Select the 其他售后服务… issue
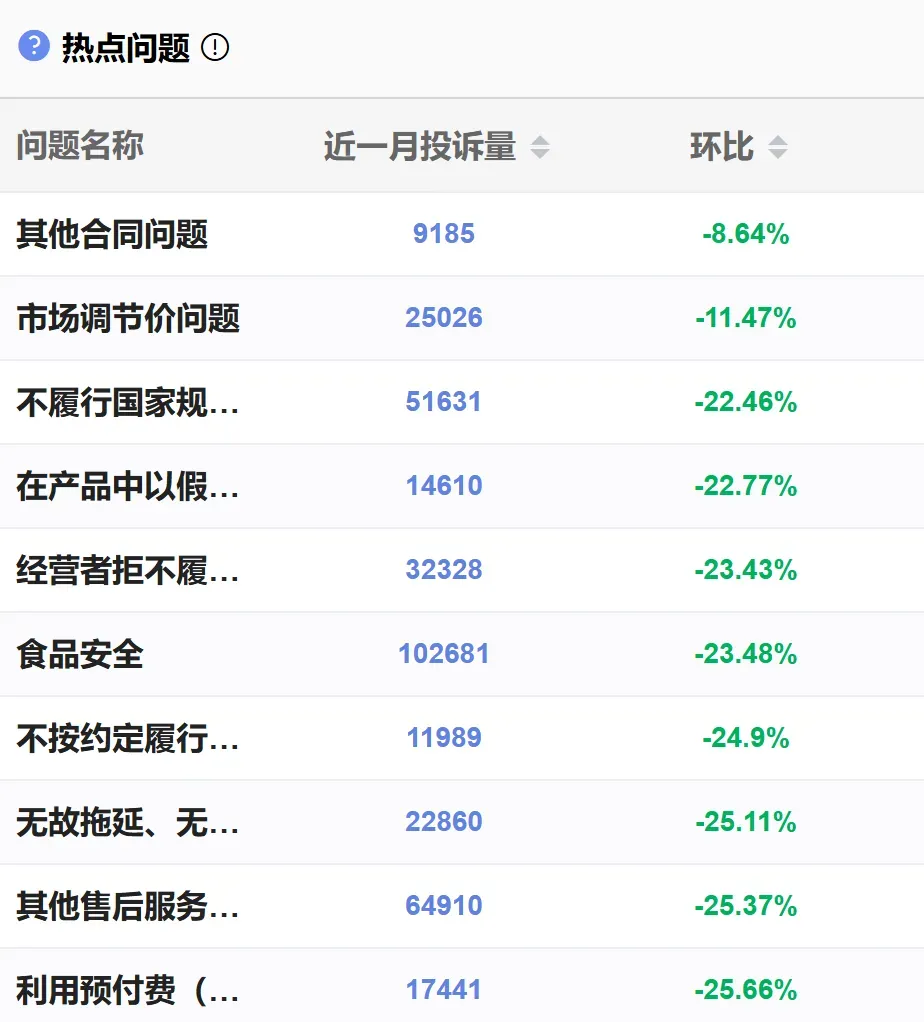This screenshot has height=1022, width=924. tap(128, 907)
